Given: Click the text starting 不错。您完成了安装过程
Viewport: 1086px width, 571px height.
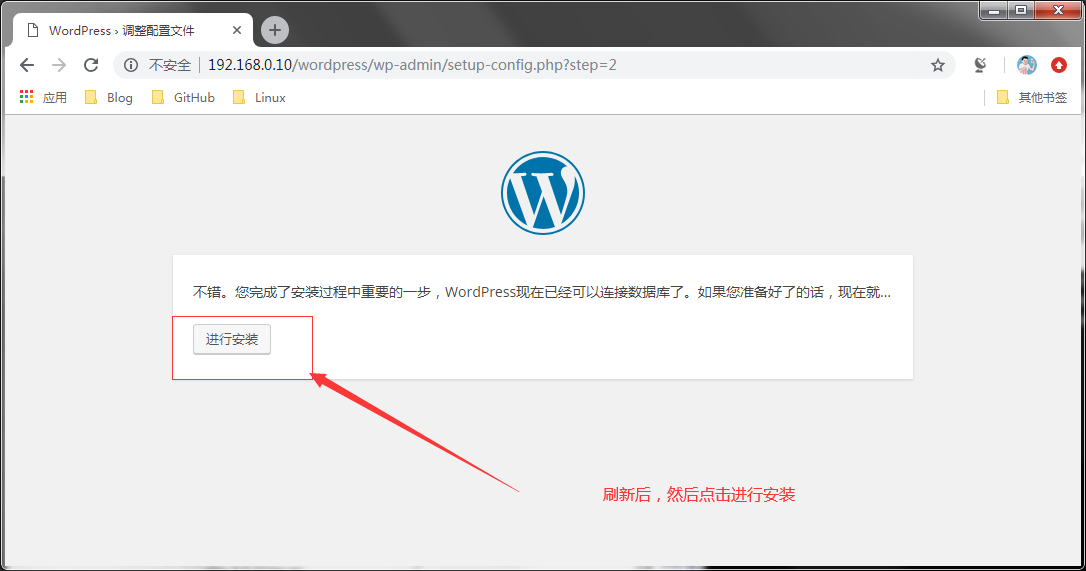Looking at the screenshot, I should [x=542, y=292].
